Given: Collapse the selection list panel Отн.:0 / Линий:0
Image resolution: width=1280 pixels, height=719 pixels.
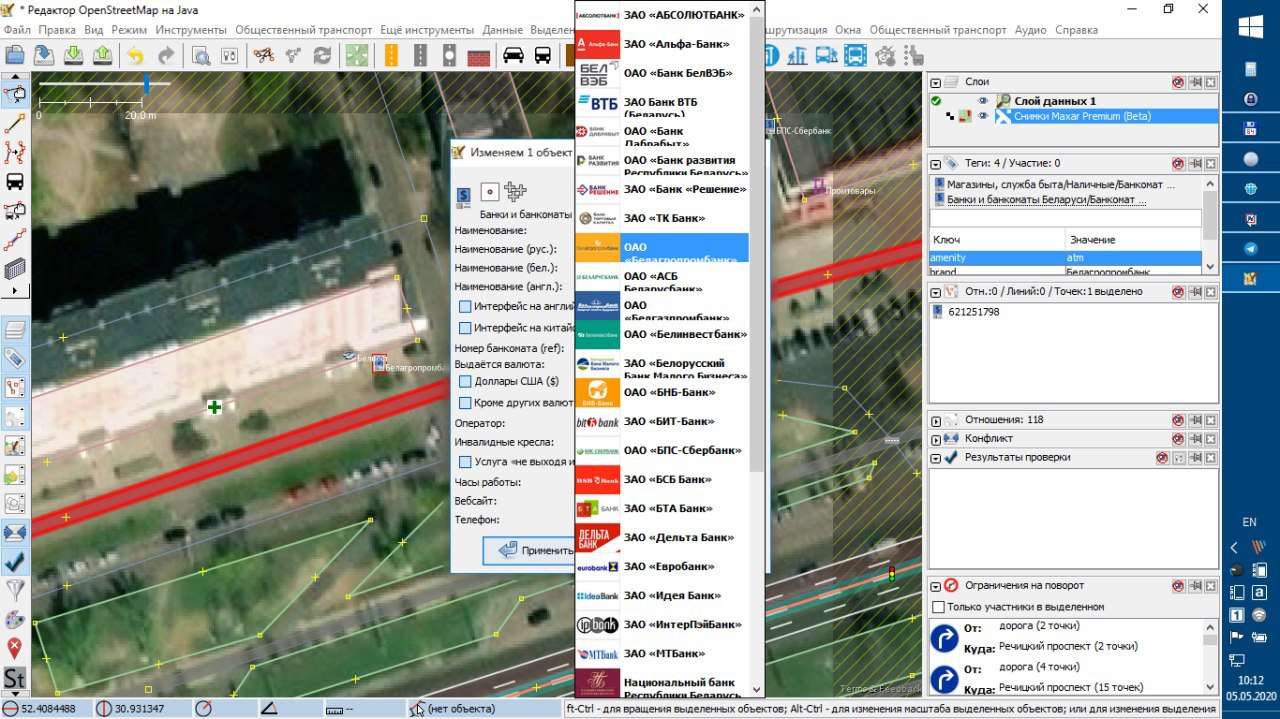Looking at the screenshot, I should [x=936, y=292].
